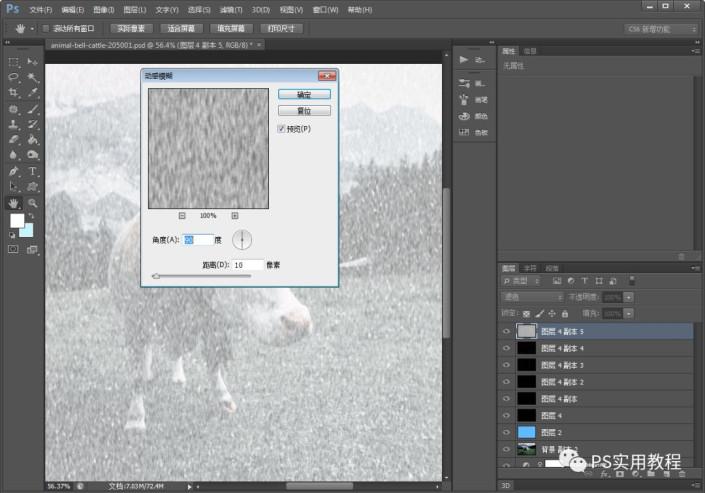
Task: Hide layer 图层 4 副本 2
Action: click(x=506, y=382)
